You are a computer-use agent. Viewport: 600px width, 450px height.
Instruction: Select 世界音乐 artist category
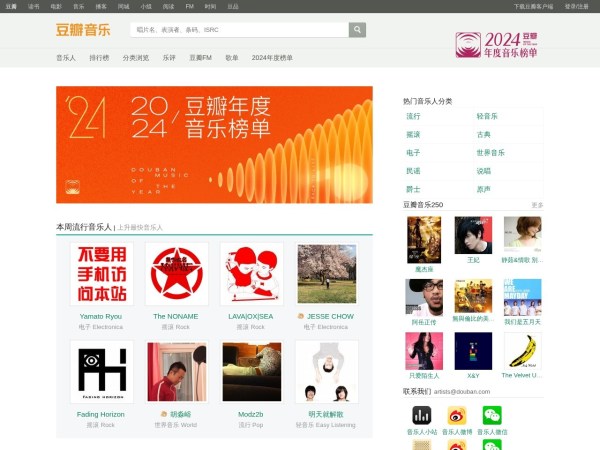click(x=491, y=153)
